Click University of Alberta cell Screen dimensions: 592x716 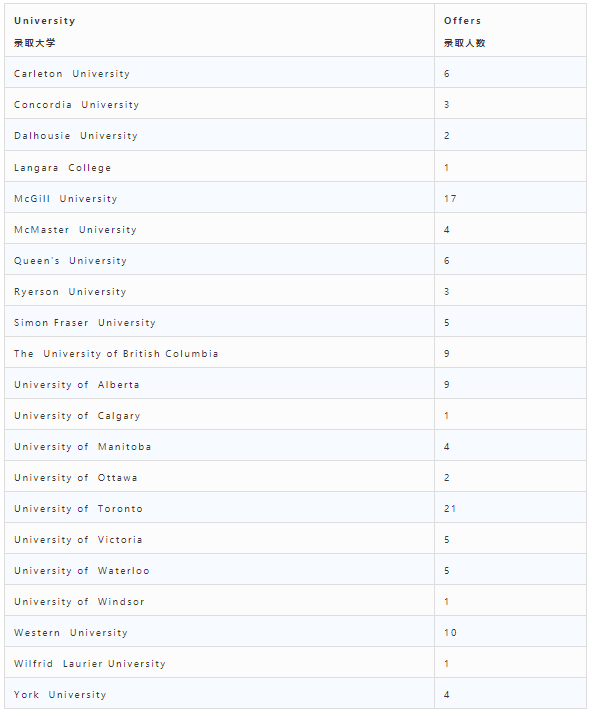tap(219, 384)
